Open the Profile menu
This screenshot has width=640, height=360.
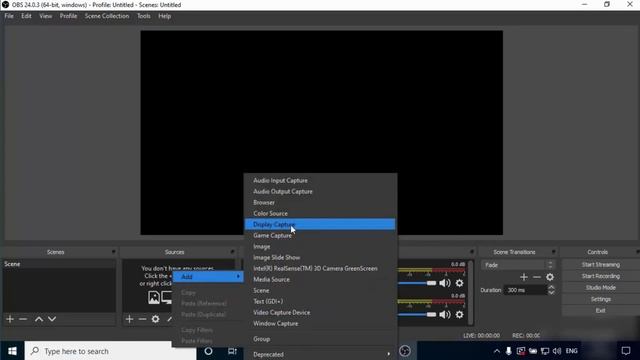point(68,16)
